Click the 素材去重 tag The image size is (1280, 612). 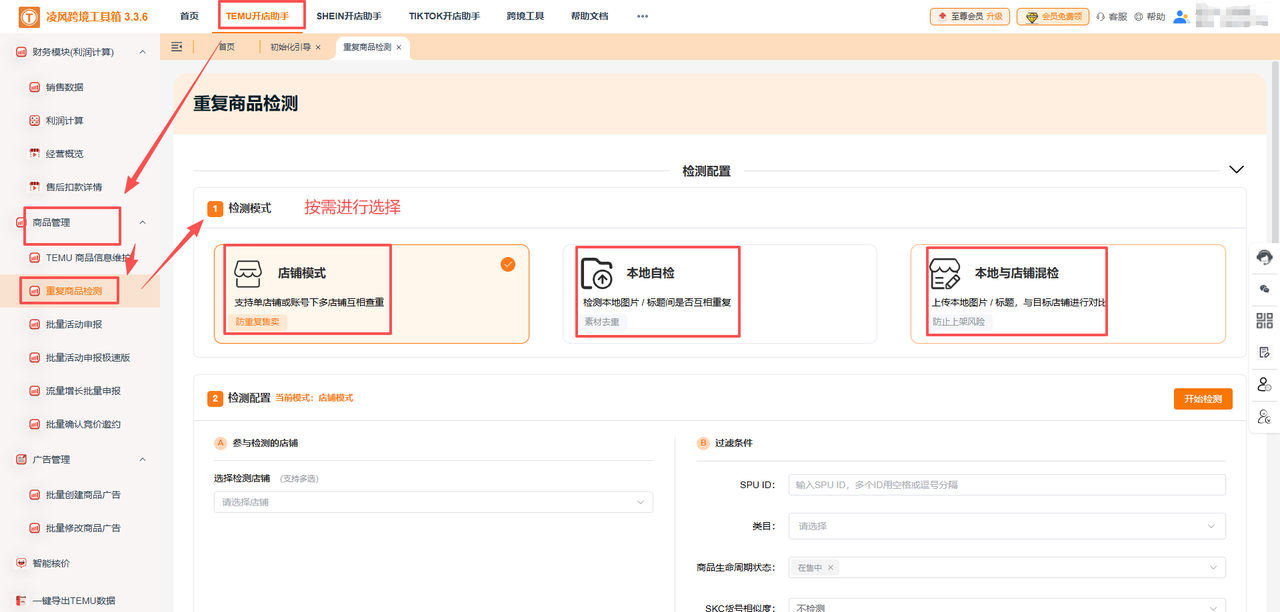603,322
